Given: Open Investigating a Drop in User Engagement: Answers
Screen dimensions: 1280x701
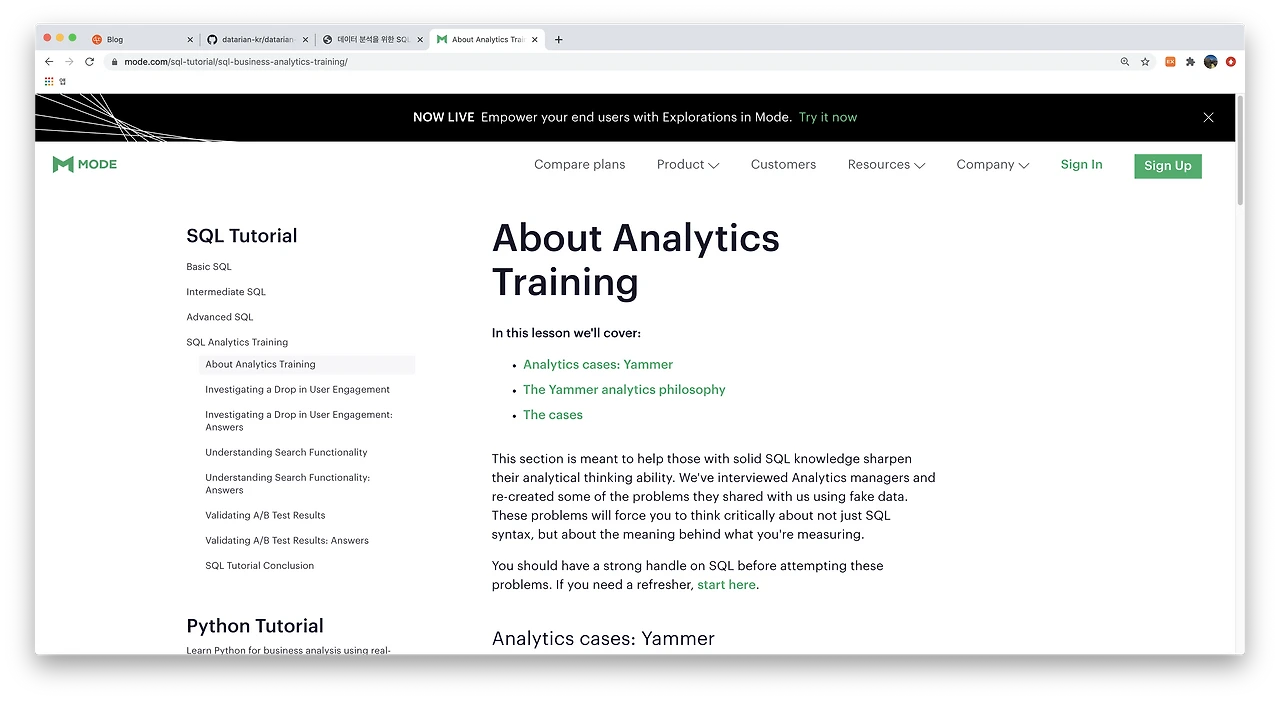Looking at the screenshot, I should (x=299, y=421).
